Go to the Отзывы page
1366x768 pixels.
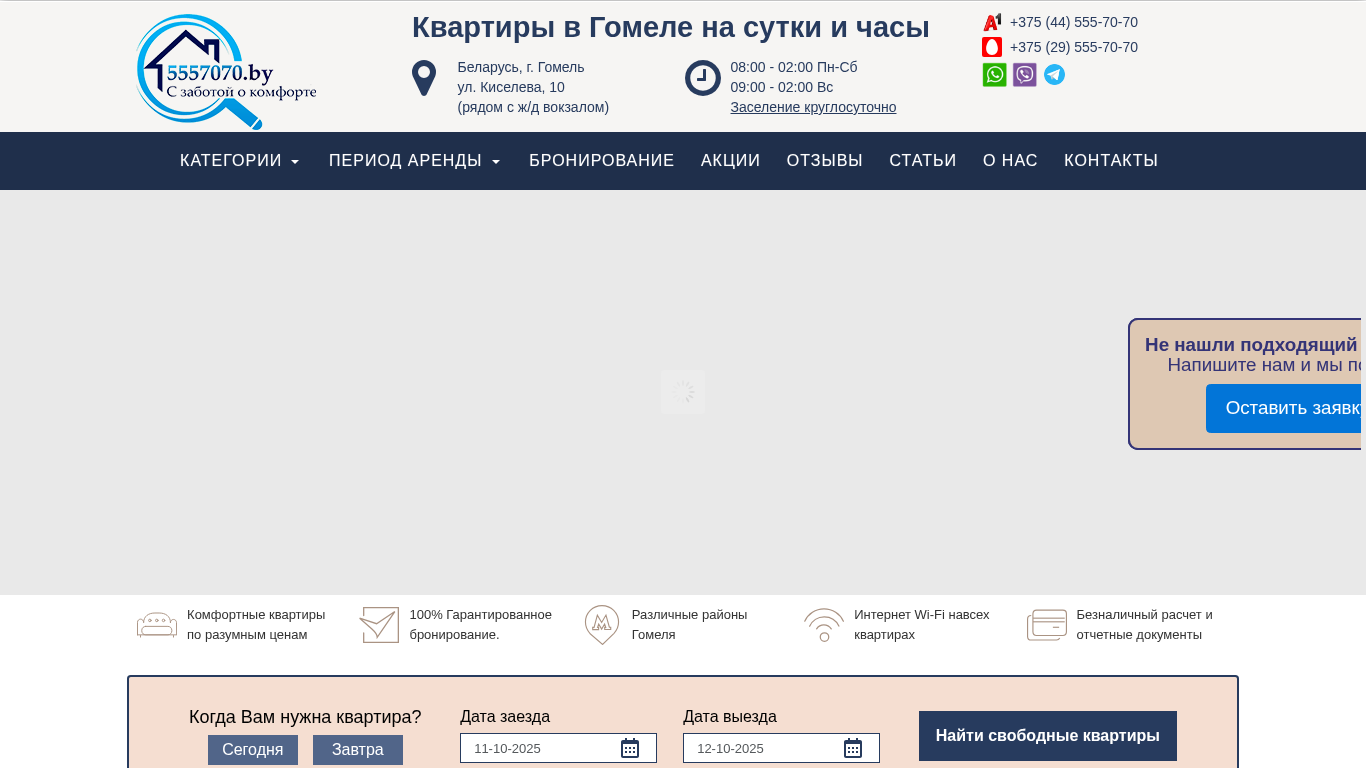pyautogui.click(x=824, y=161)
